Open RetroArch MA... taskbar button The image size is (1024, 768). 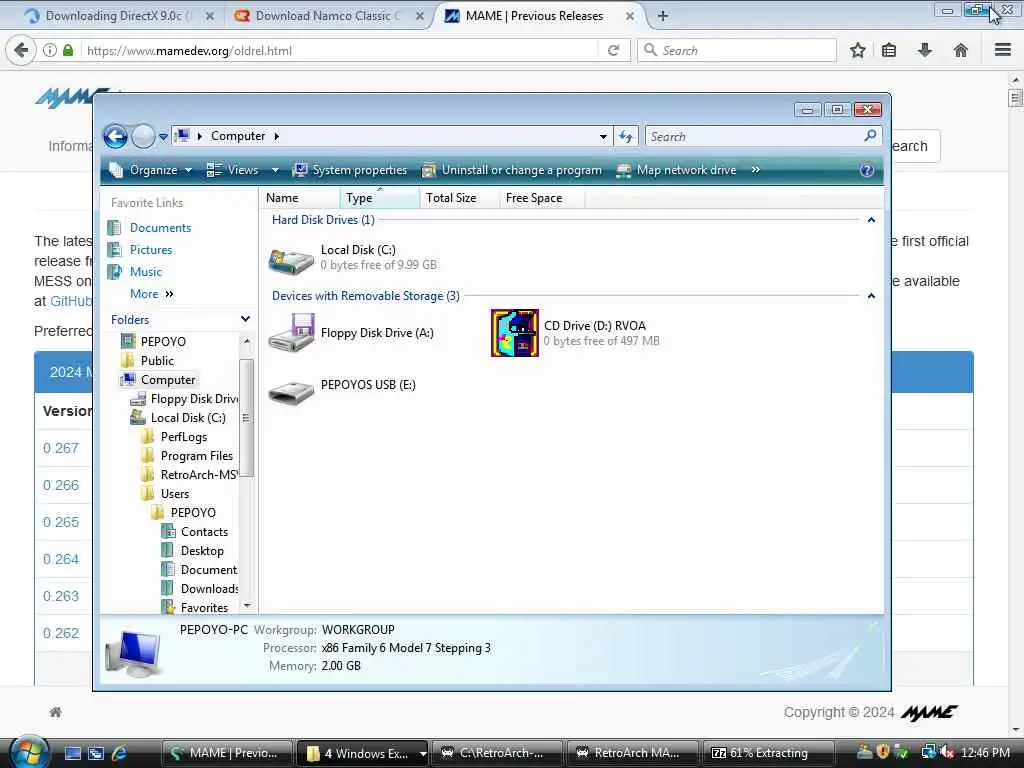pos(631,753)
